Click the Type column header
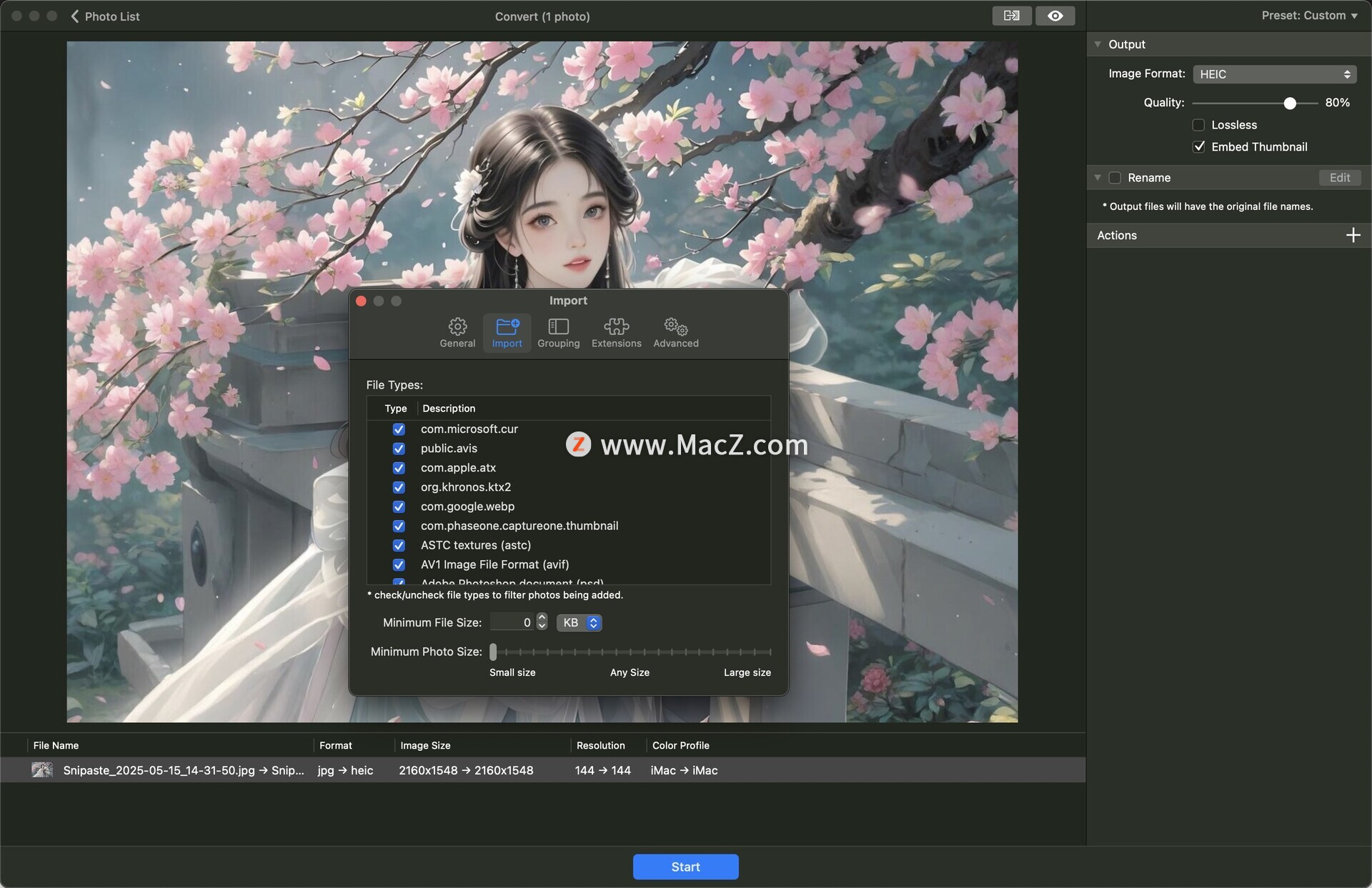The width and height of the screenshot is (1372, 888). pos(395,409)
